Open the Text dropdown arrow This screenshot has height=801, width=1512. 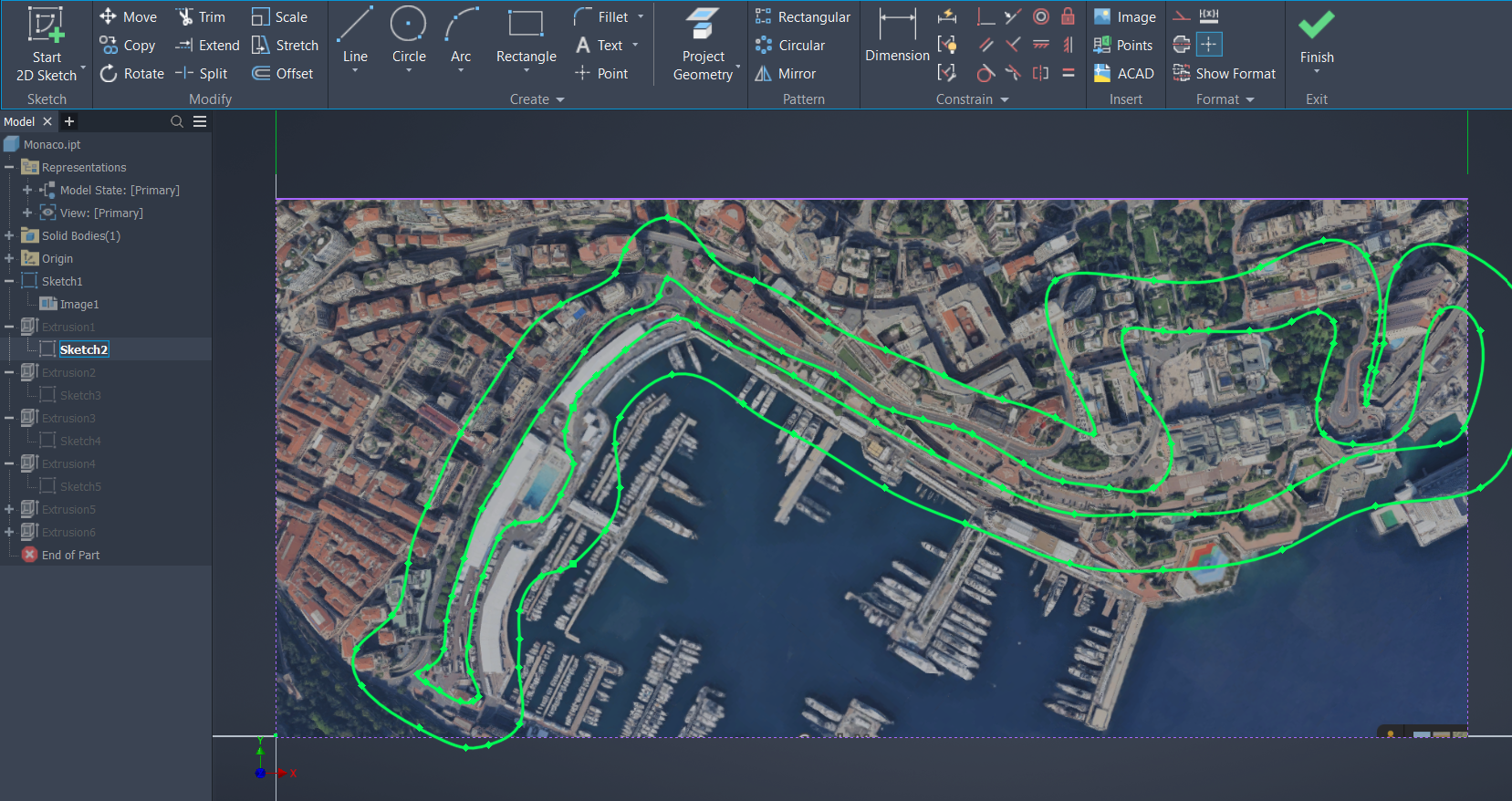tap(635, 45)
